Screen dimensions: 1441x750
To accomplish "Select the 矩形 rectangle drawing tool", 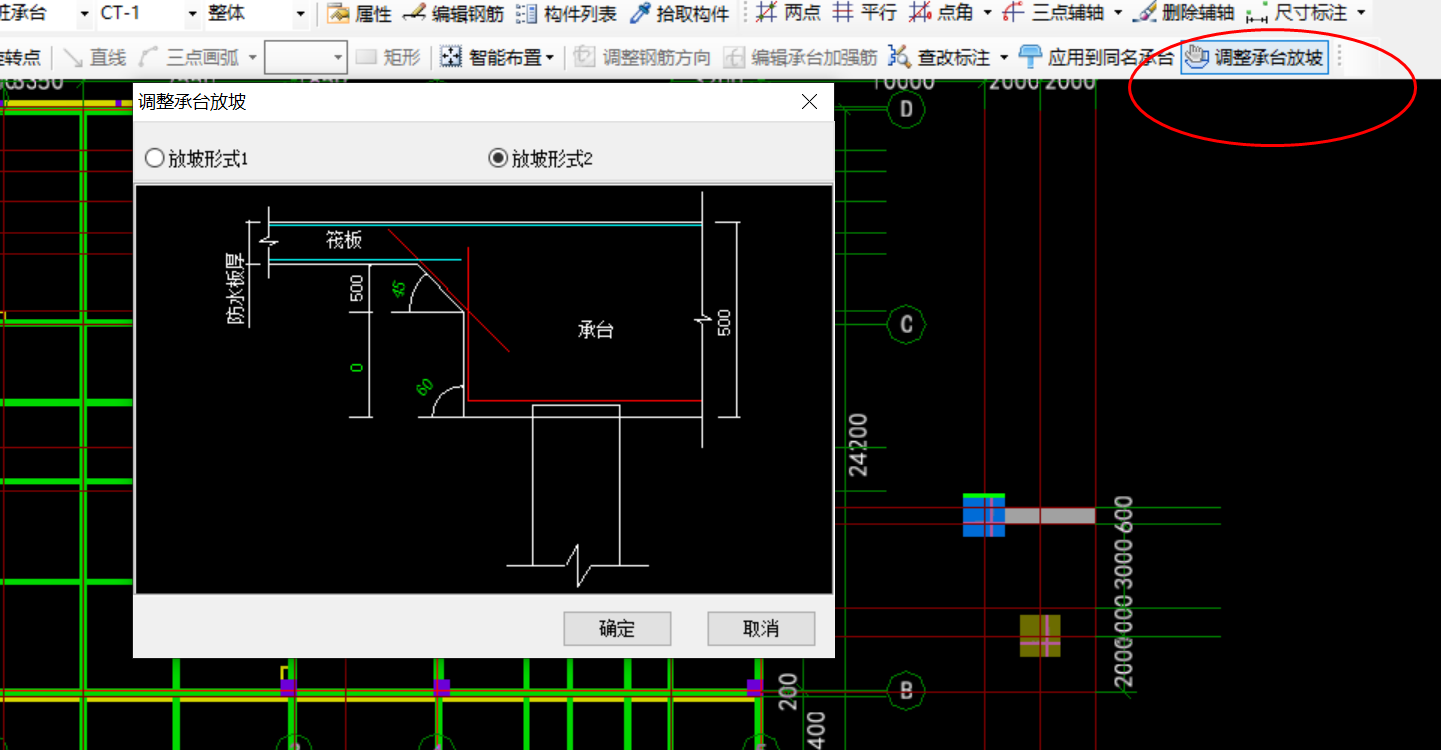I will coord(388,57).
